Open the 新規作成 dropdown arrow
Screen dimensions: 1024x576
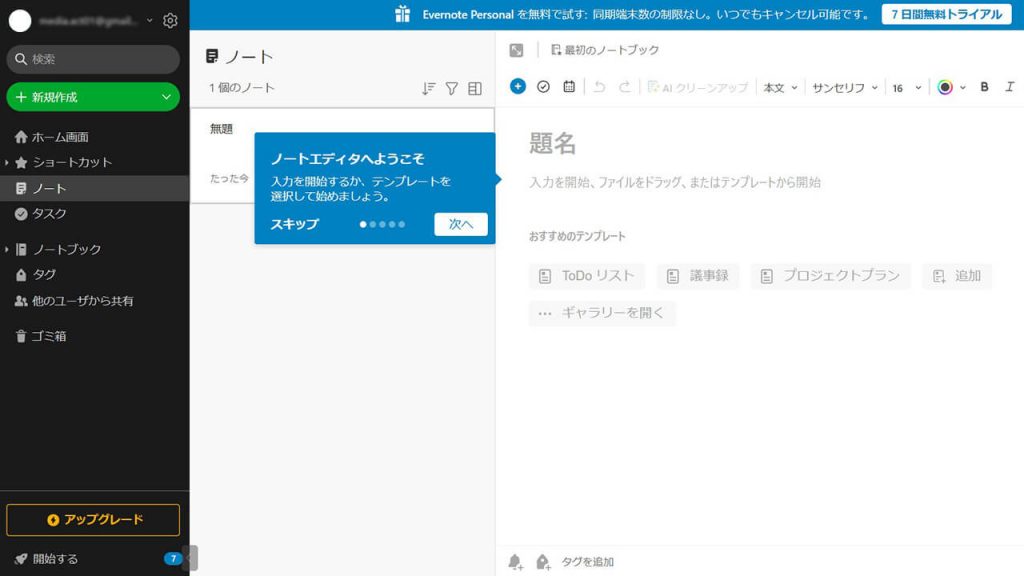tap(166, 97)
